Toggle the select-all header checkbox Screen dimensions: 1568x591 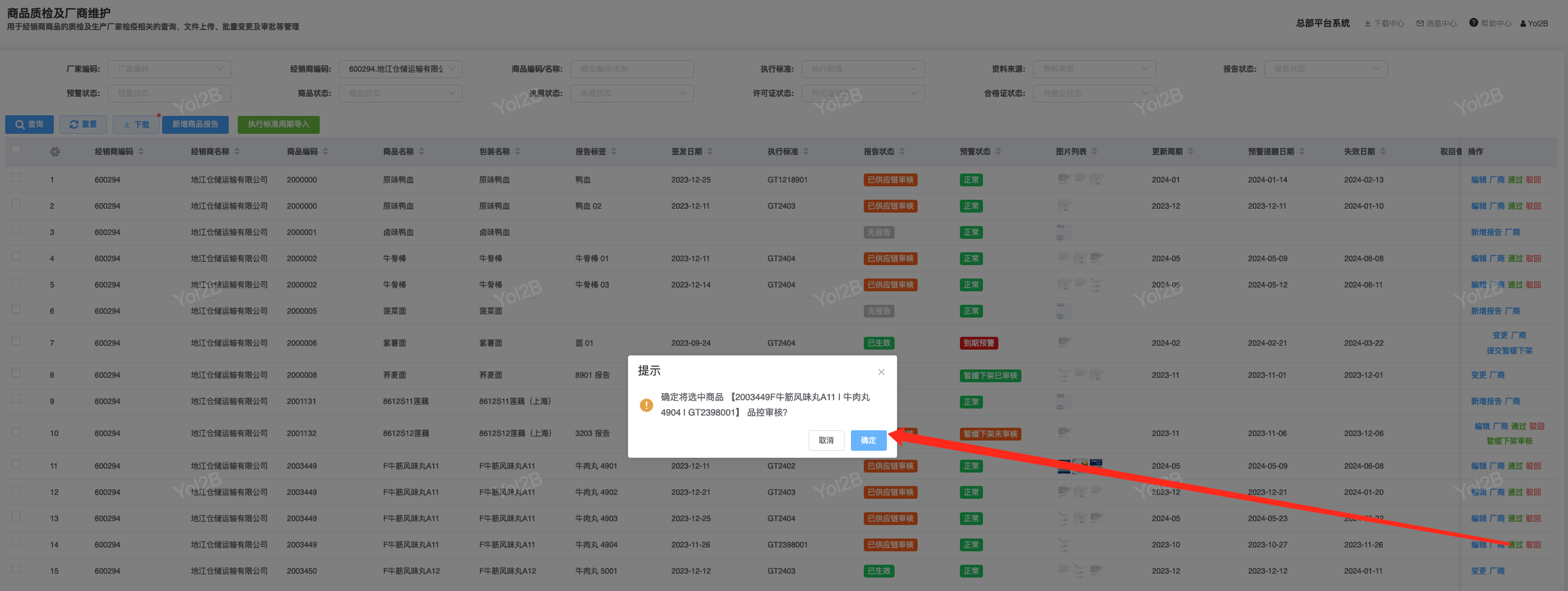(16, 150)
